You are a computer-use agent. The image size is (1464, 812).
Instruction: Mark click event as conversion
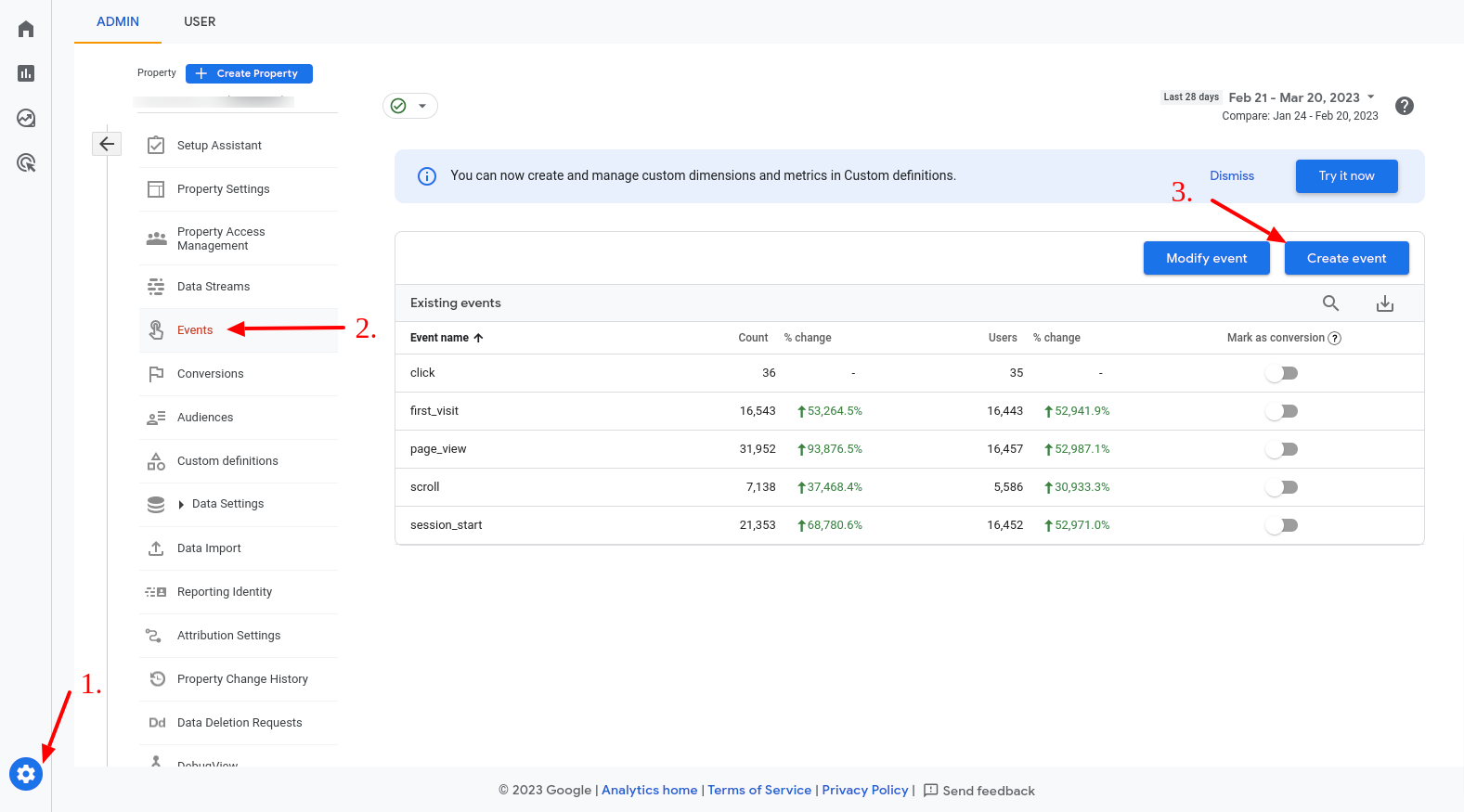point(1281,373)
